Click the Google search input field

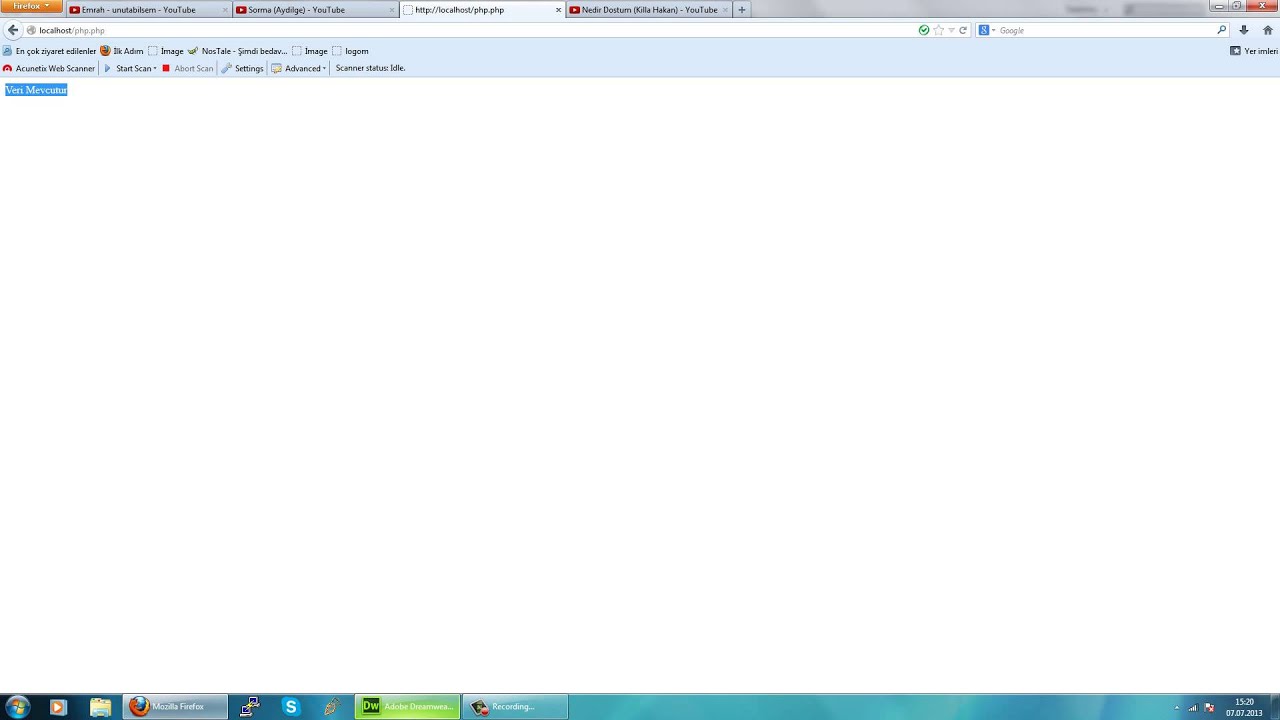click(1105, 30)
